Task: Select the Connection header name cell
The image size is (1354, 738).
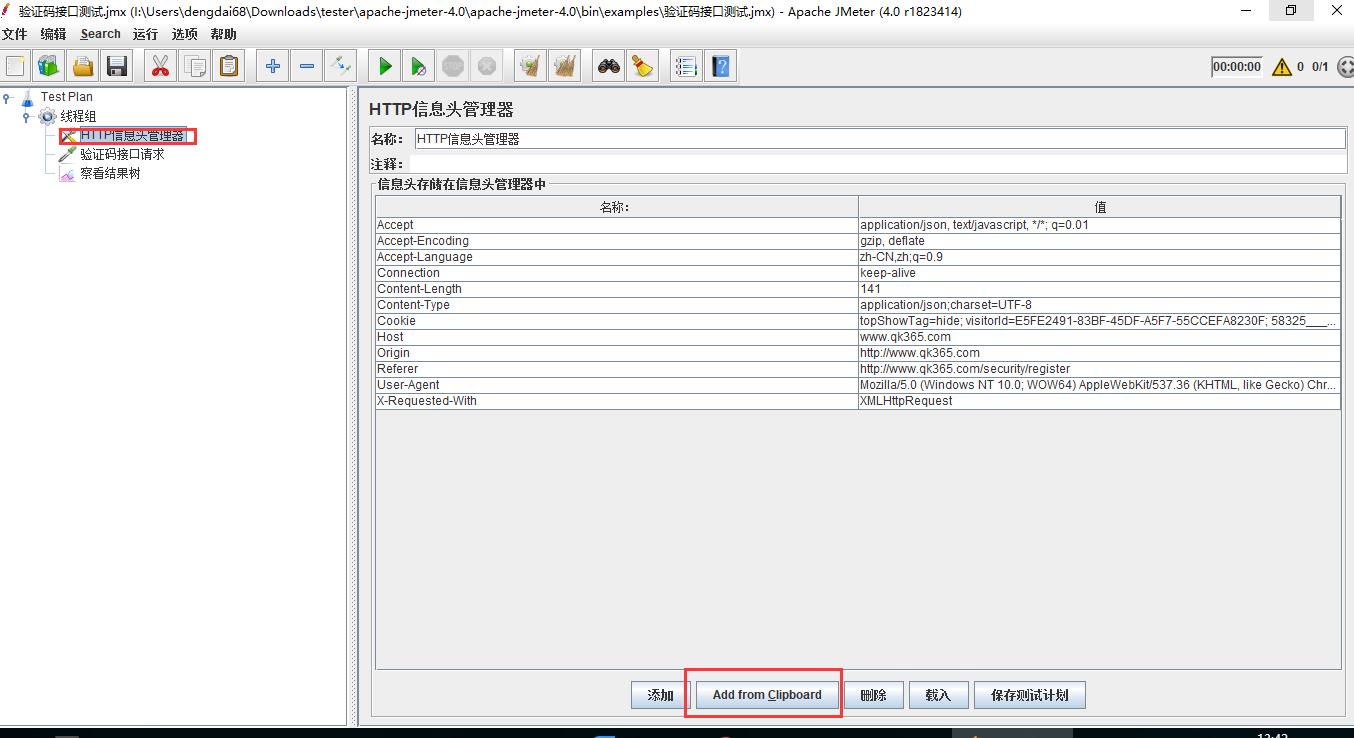Action: point(617,273)
